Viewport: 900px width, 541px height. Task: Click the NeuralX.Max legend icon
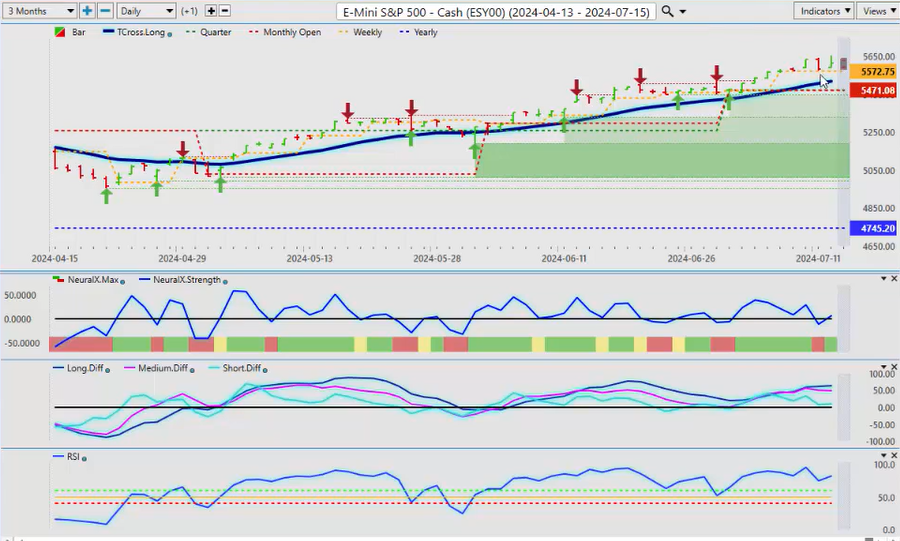[59, 280]
